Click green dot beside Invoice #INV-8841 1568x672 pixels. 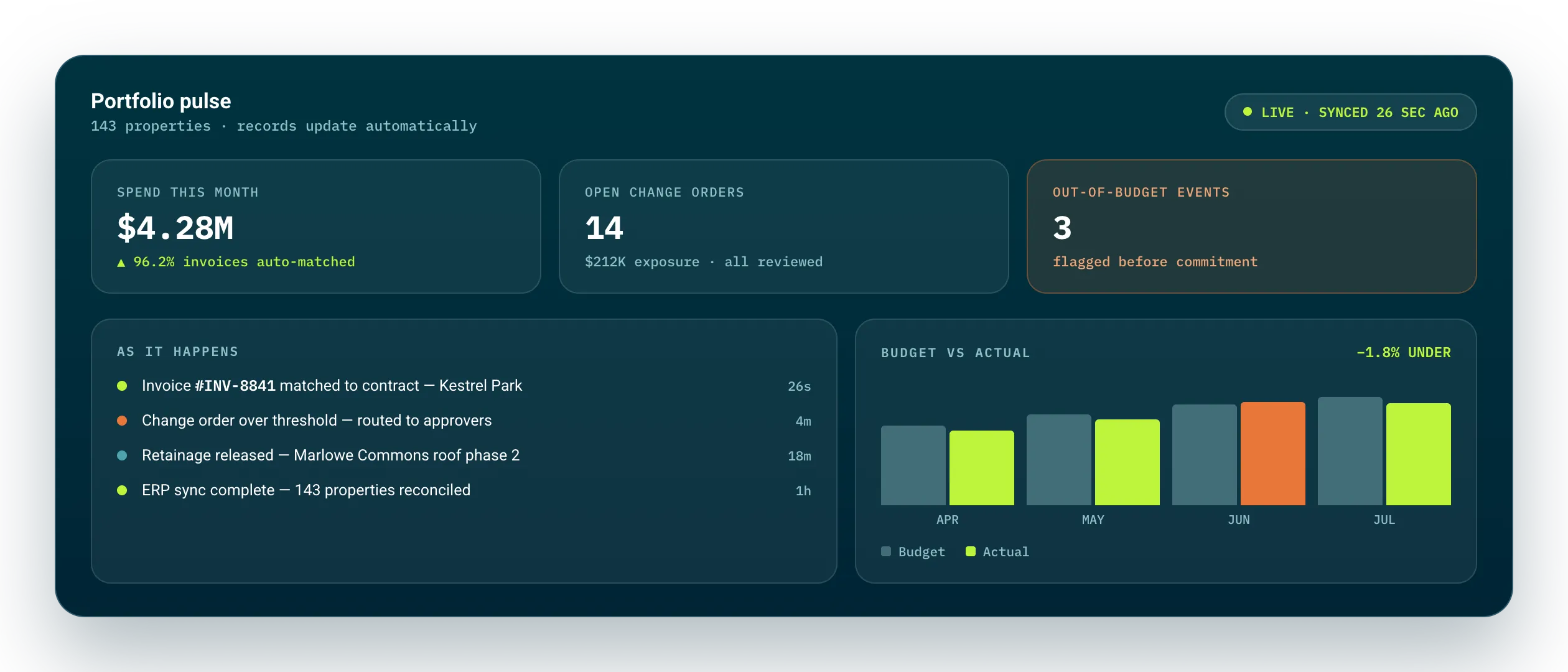pos(122,386)
